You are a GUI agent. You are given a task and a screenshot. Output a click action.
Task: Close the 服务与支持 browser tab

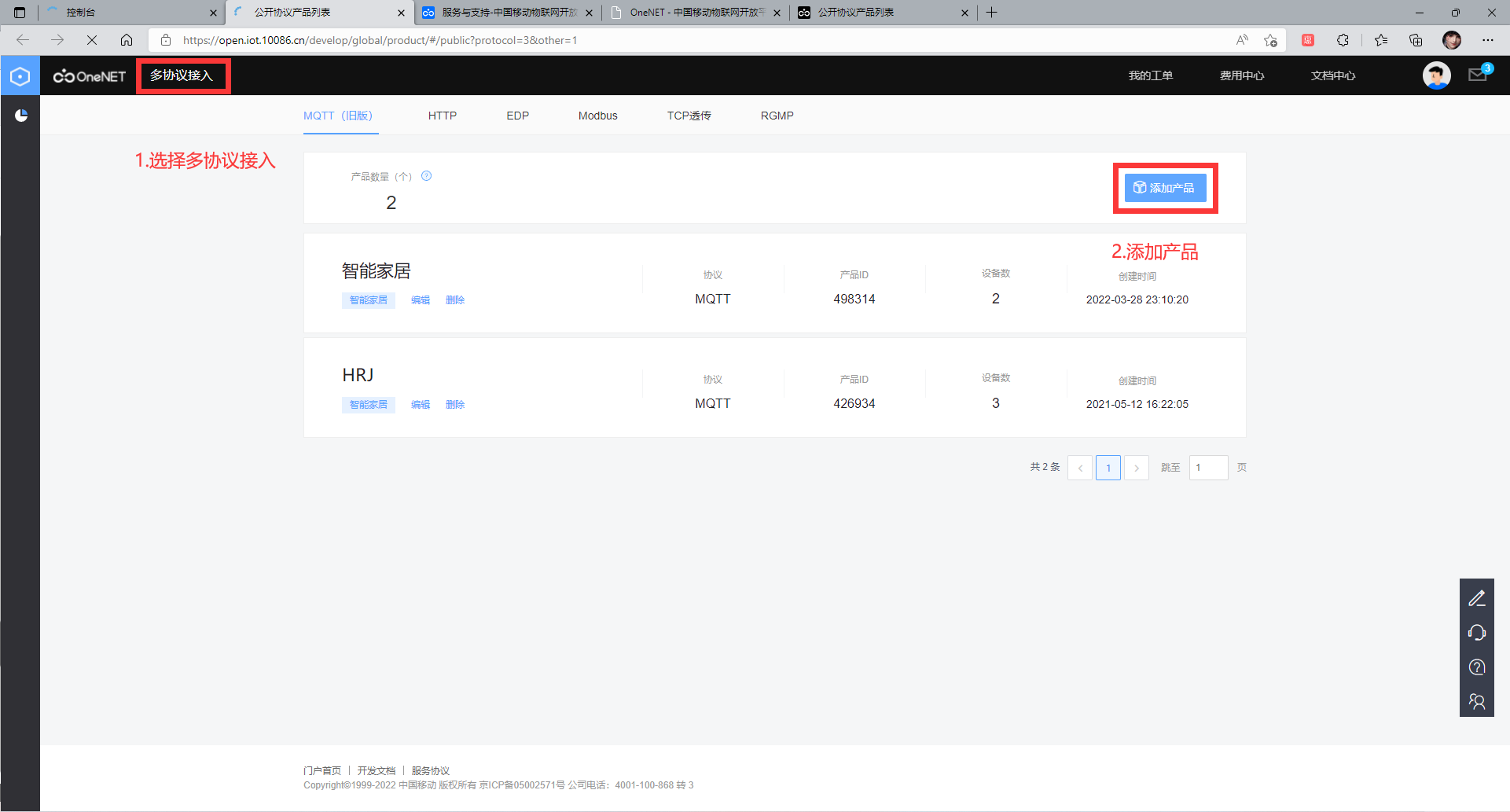(x=589, y=13)
